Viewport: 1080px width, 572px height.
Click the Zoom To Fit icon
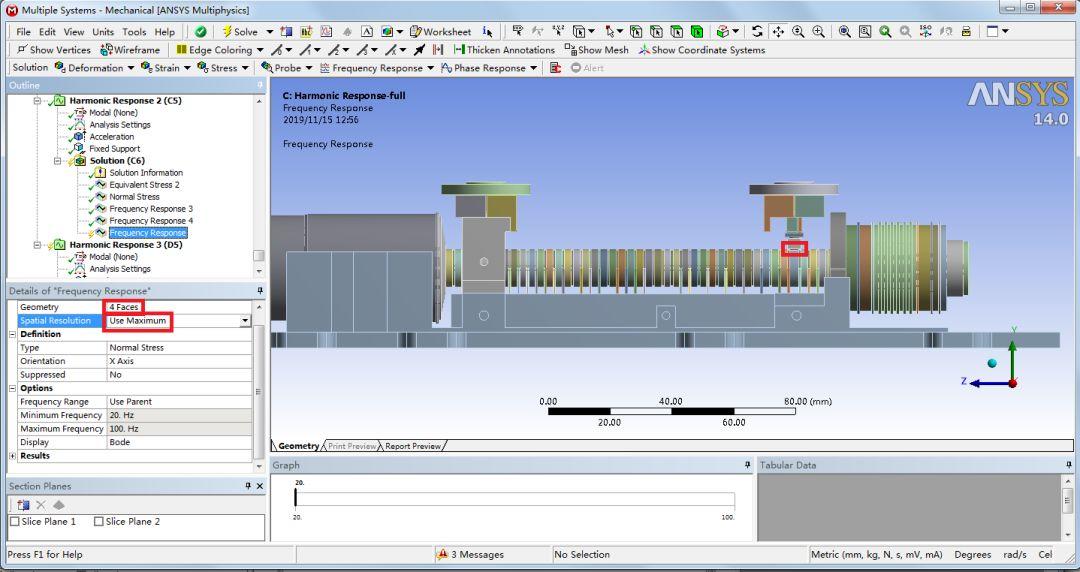[x=844, y=32]
